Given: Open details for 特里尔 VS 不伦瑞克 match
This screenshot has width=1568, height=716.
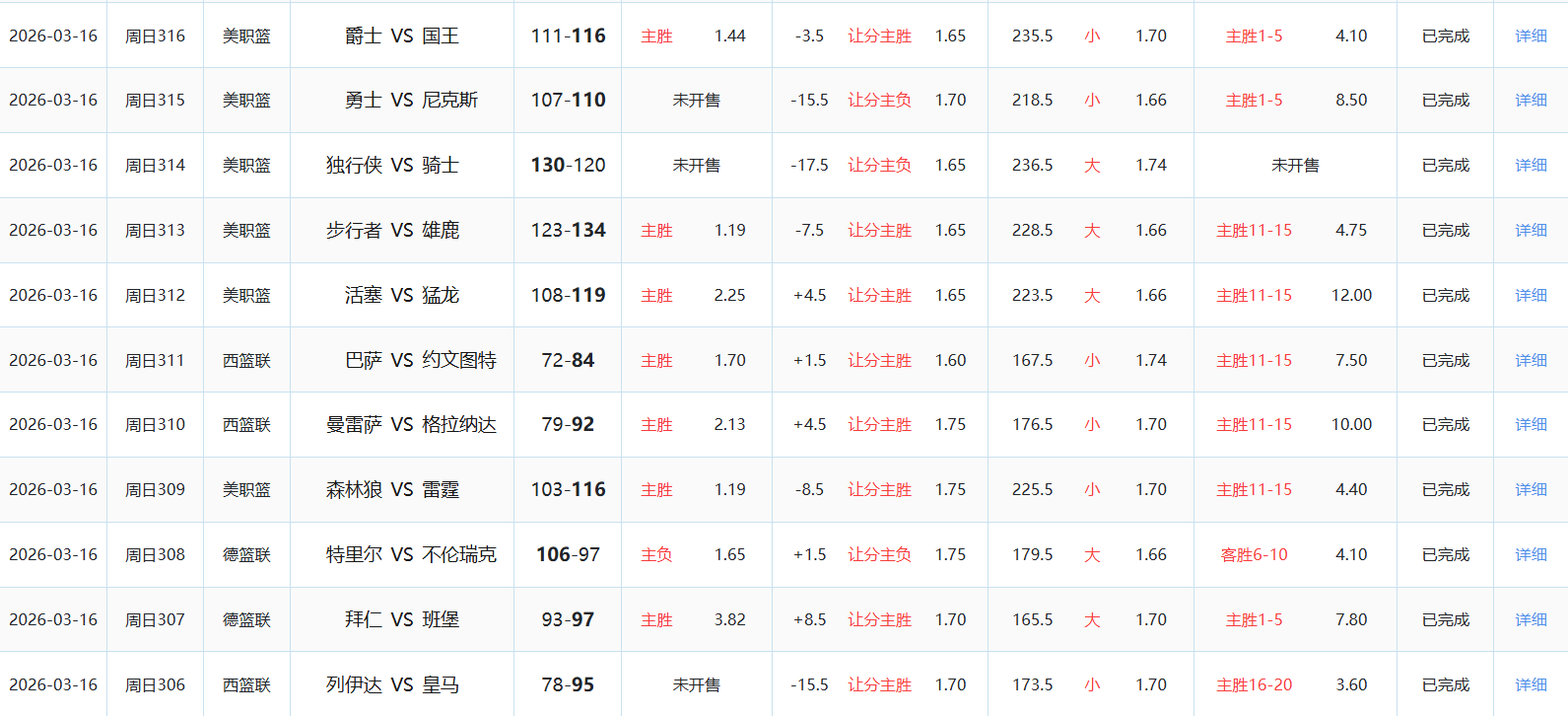Looking at the screenshot, I should pos(1531,554).
